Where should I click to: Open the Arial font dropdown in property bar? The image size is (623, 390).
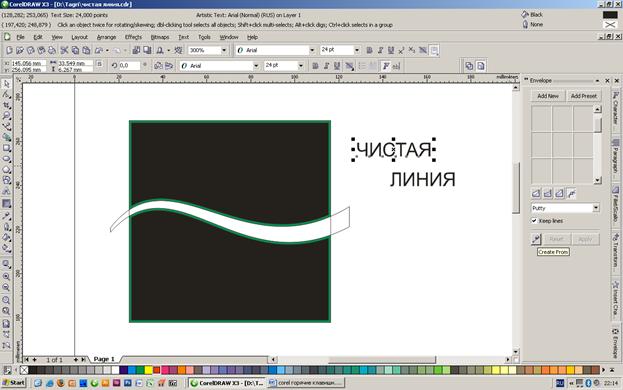pyautogui.click(x=256, y=66)
